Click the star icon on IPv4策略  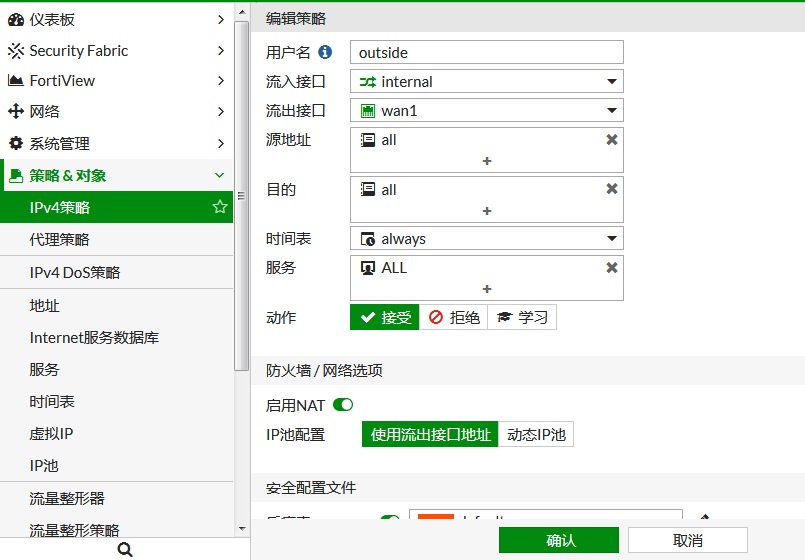(220, 207)
